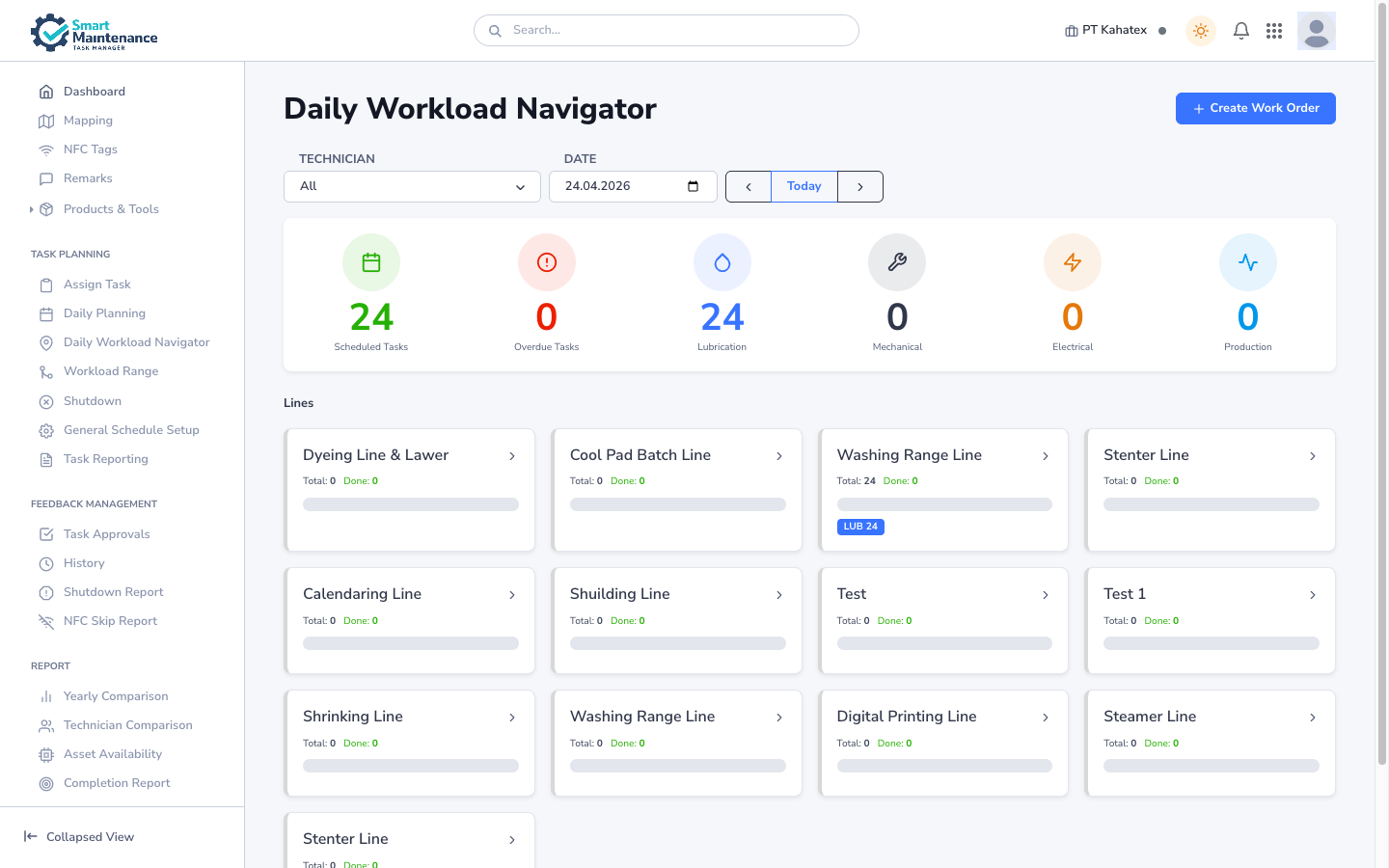The width and height of the screenshot is (1389, 868).
Task: Expand the Dyeing Line & Lawer card chevron
Action: [x=512, y=456]
